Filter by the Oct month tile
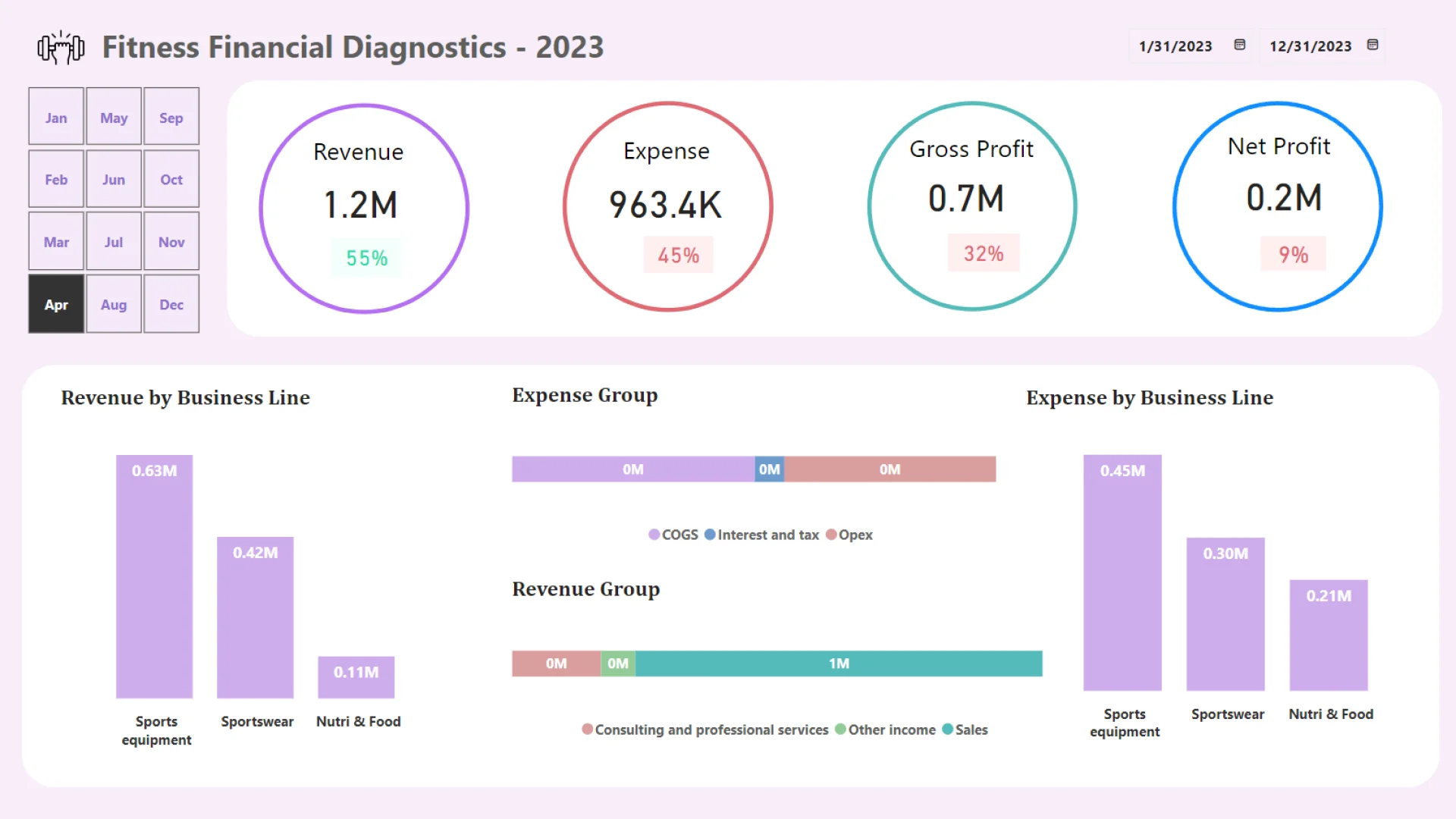Image resolution: width=1456 pixels, height=819 pixels. pos(171,179)
